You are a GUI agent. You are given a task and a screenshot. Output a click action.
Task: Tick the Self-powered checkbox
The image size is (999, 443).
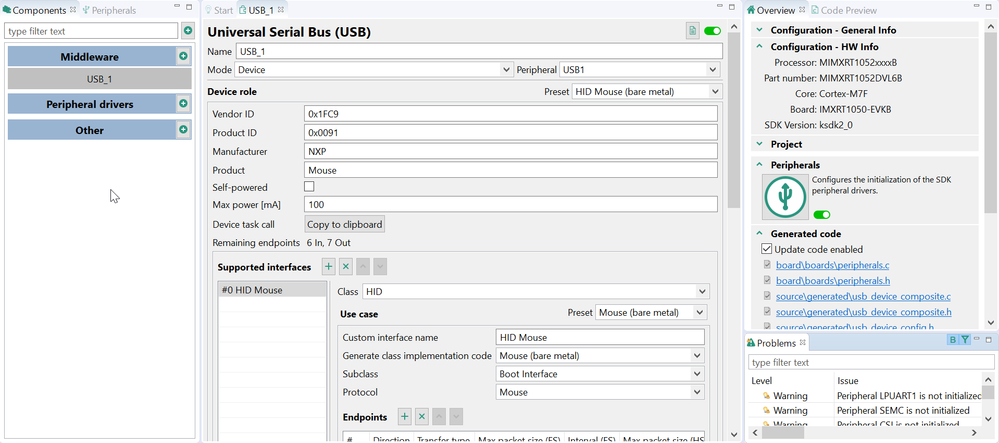pyautogui.click(x=309, y=187)
